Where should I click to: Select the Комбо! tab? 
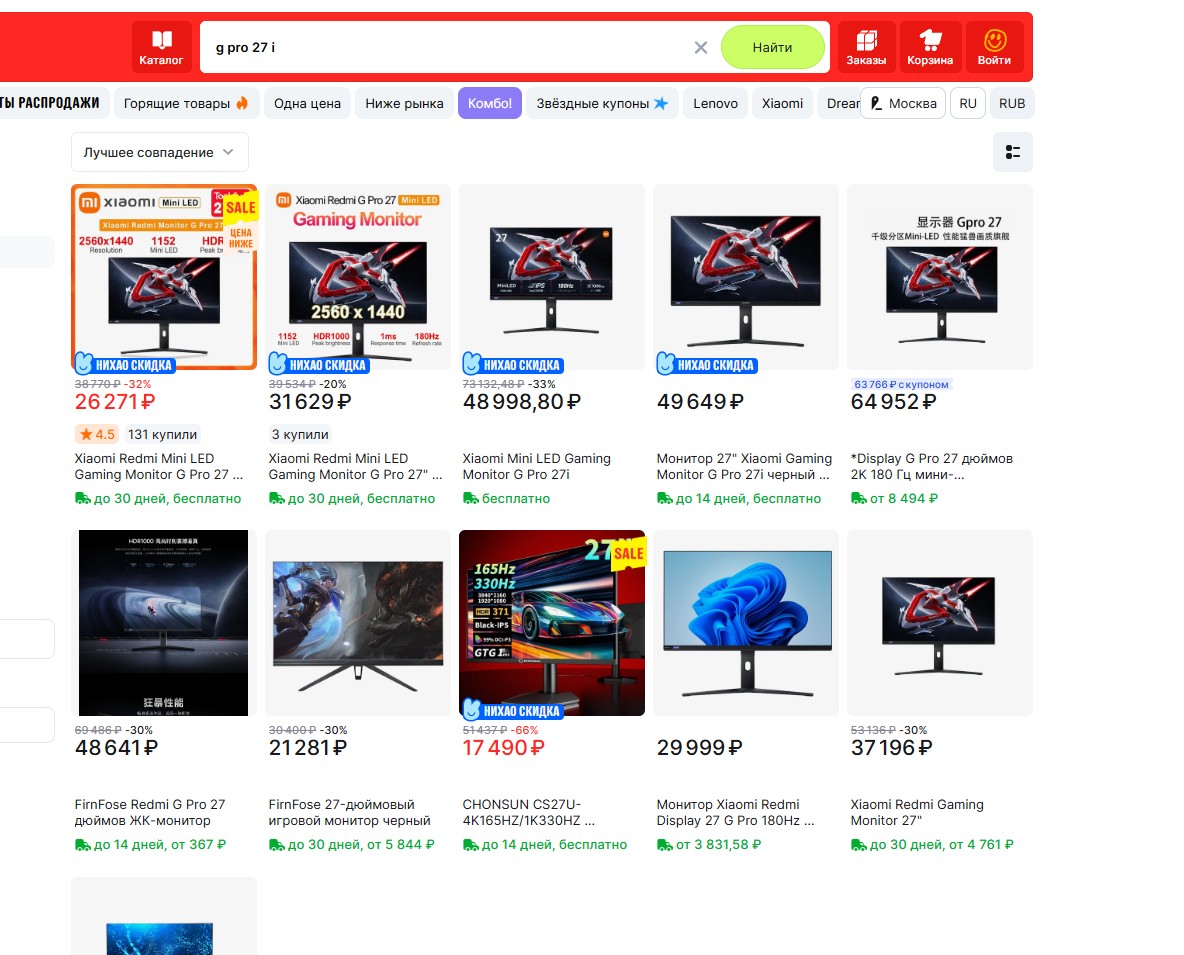tap(489, 103)
